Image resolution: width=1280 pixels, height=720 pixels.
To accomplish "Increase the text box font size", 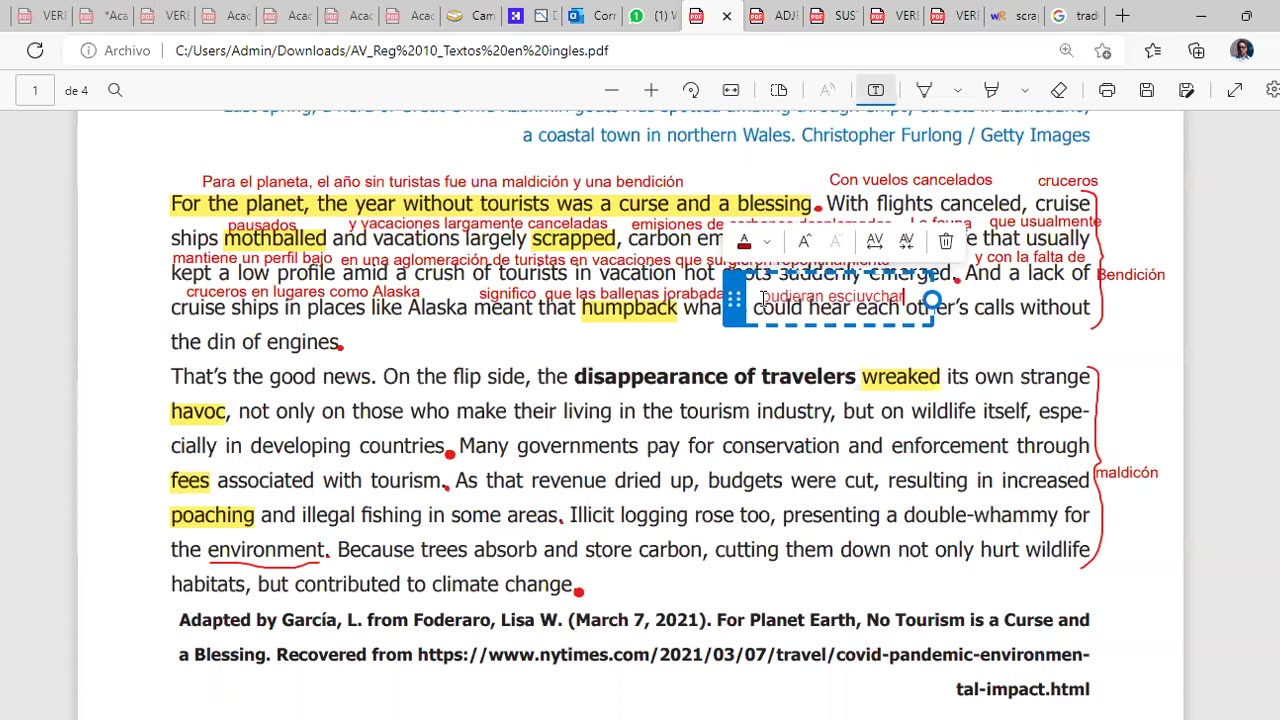I will 804,241.
